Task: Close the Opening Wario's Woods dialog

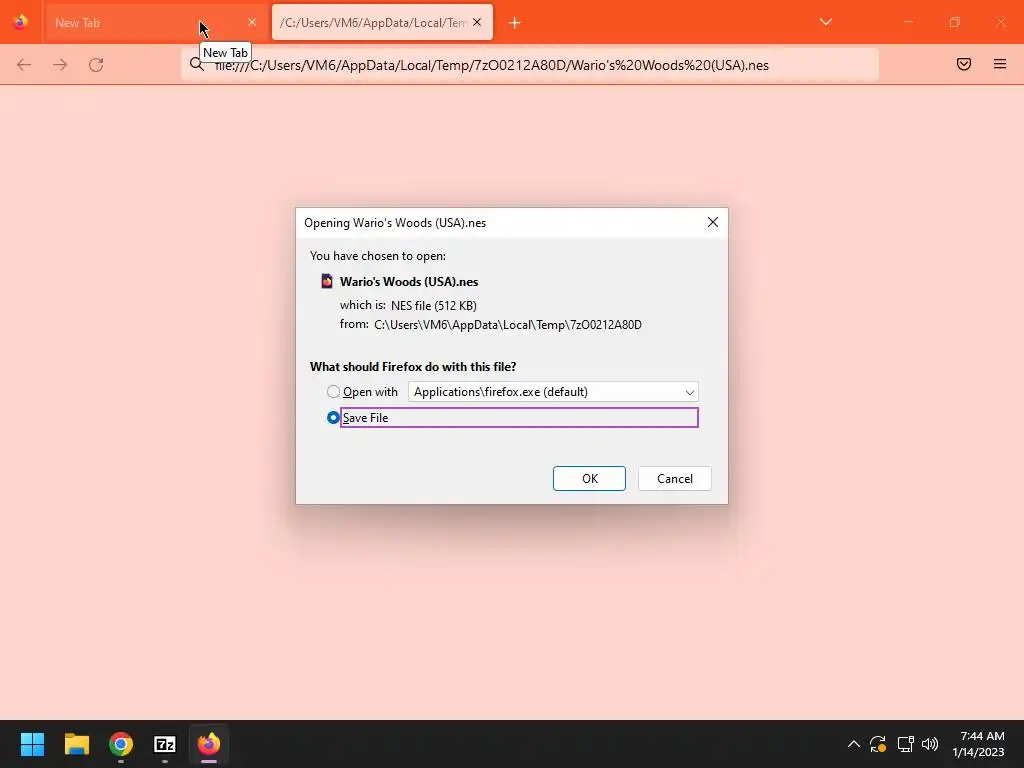Action: pos(712,222)
